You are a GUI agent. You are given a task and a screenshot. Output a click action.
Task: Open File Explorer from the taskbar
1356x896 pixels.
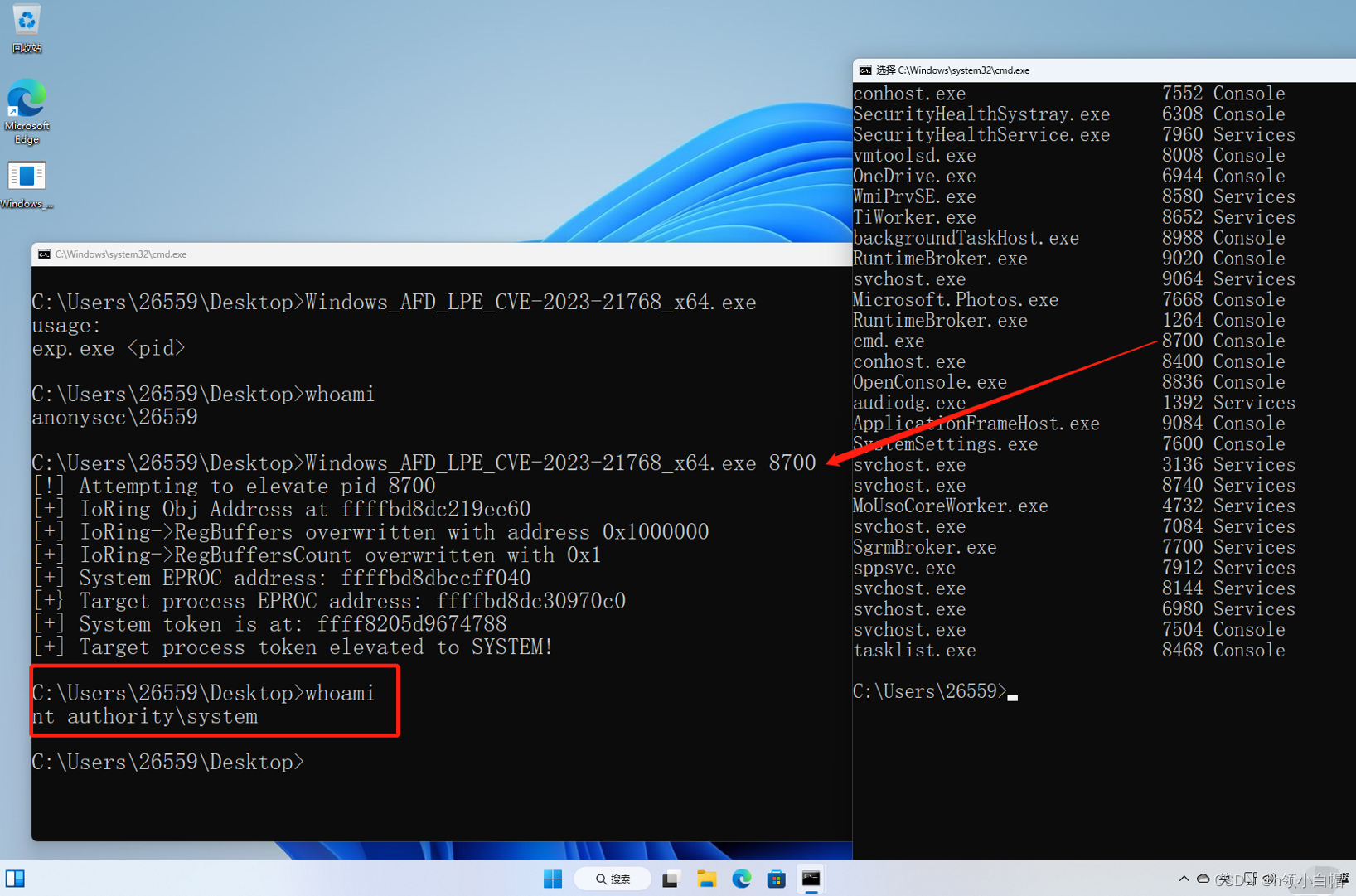click(706, 879)
